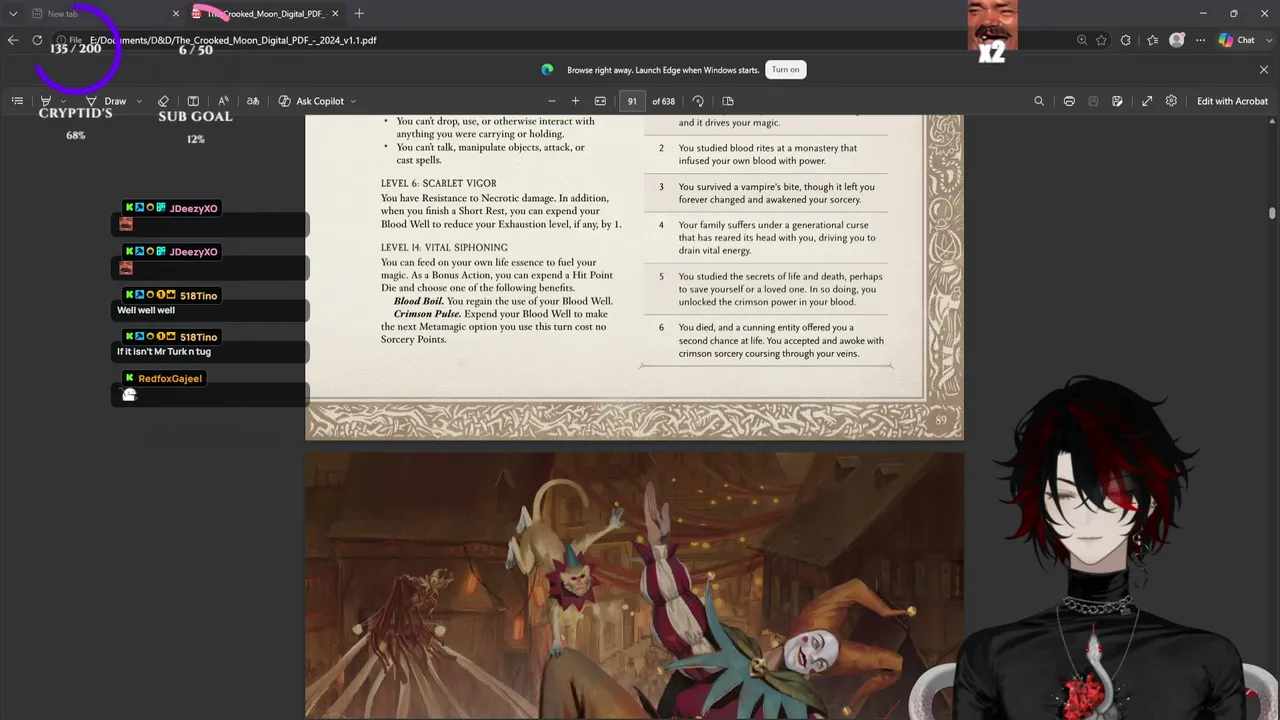1280x720 pixels.
Task: Zoom in on the PDF
Action: point(575,101)
